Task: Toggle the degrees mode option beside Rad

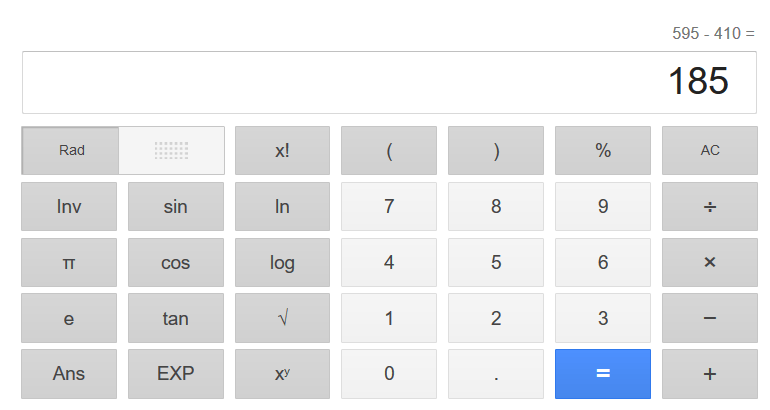Action: point(171,151)
